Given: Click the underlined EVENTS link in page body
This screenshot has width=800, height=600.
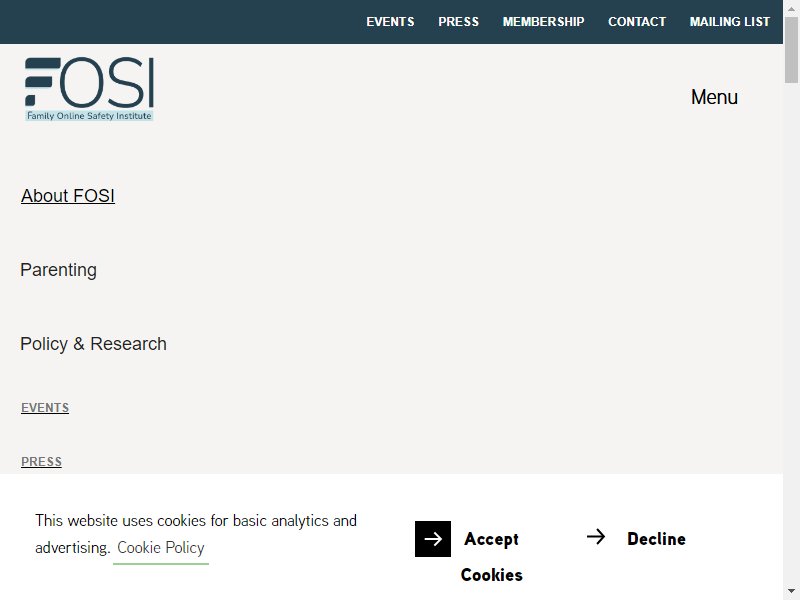Looking at the screenshot, I should (x=45, y=408).
